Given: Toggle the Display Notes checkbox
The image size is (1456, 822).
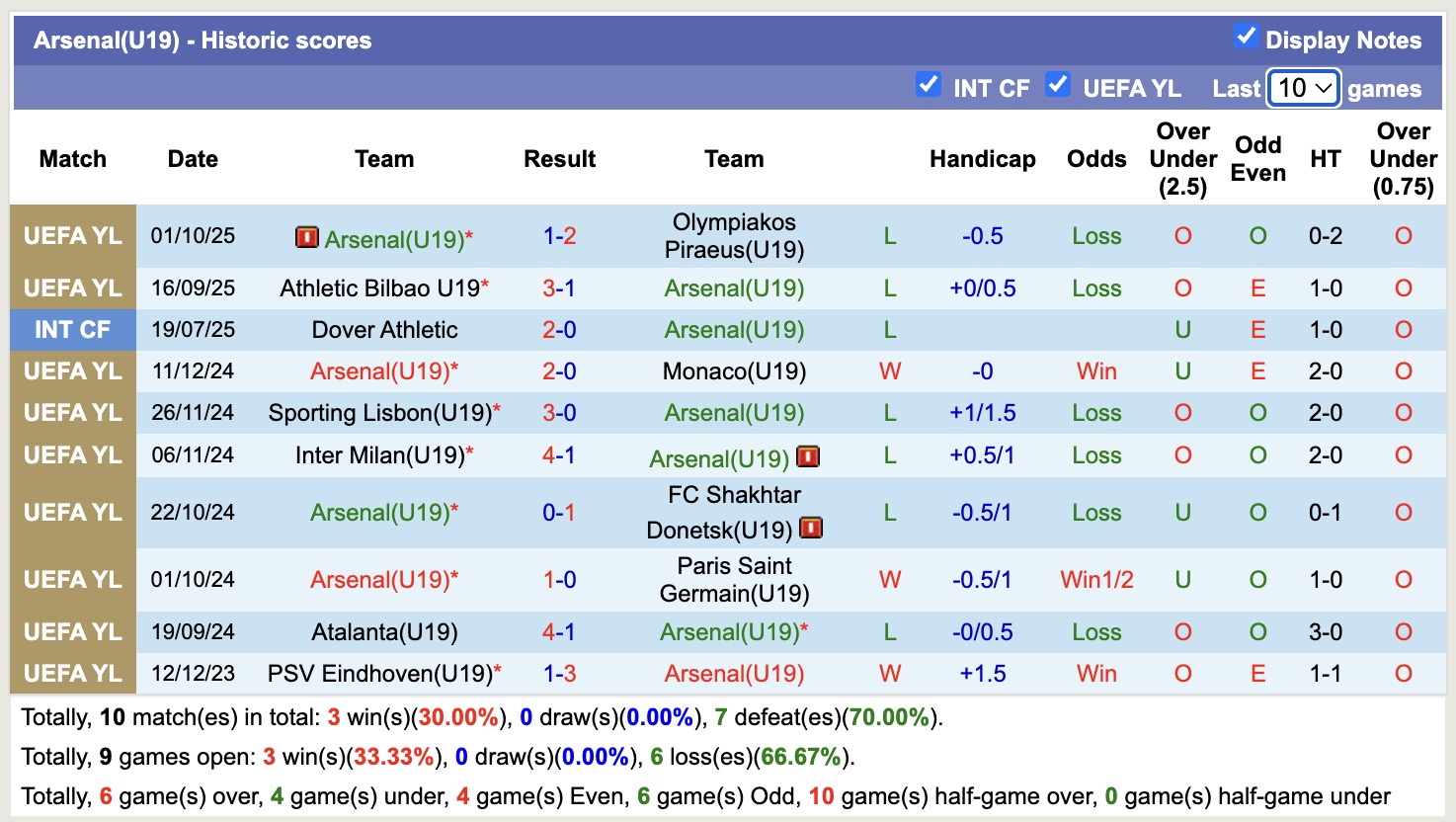Looking at the screenshot, I should (1246, 38).
